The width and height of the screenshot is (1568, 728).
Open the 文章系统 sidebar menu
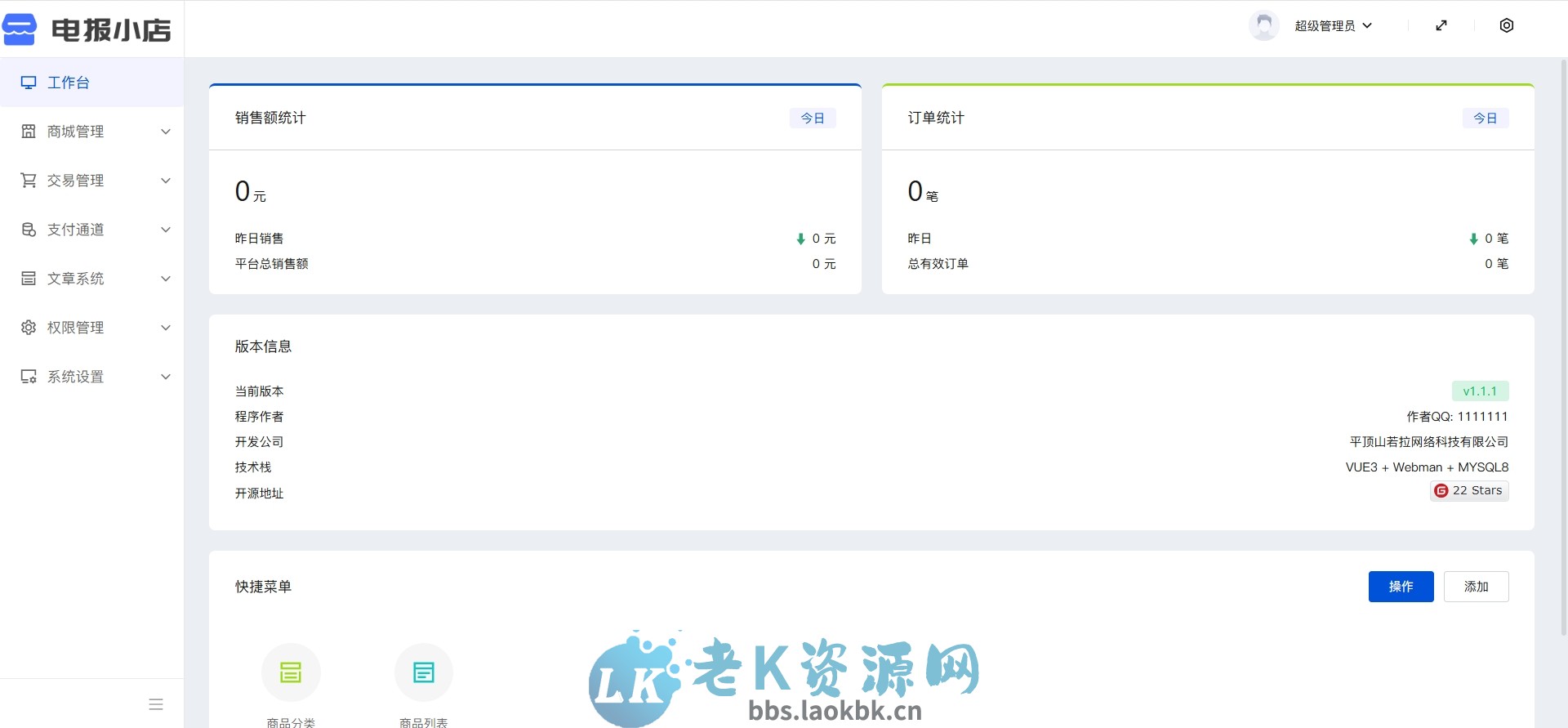pos(91,279)
